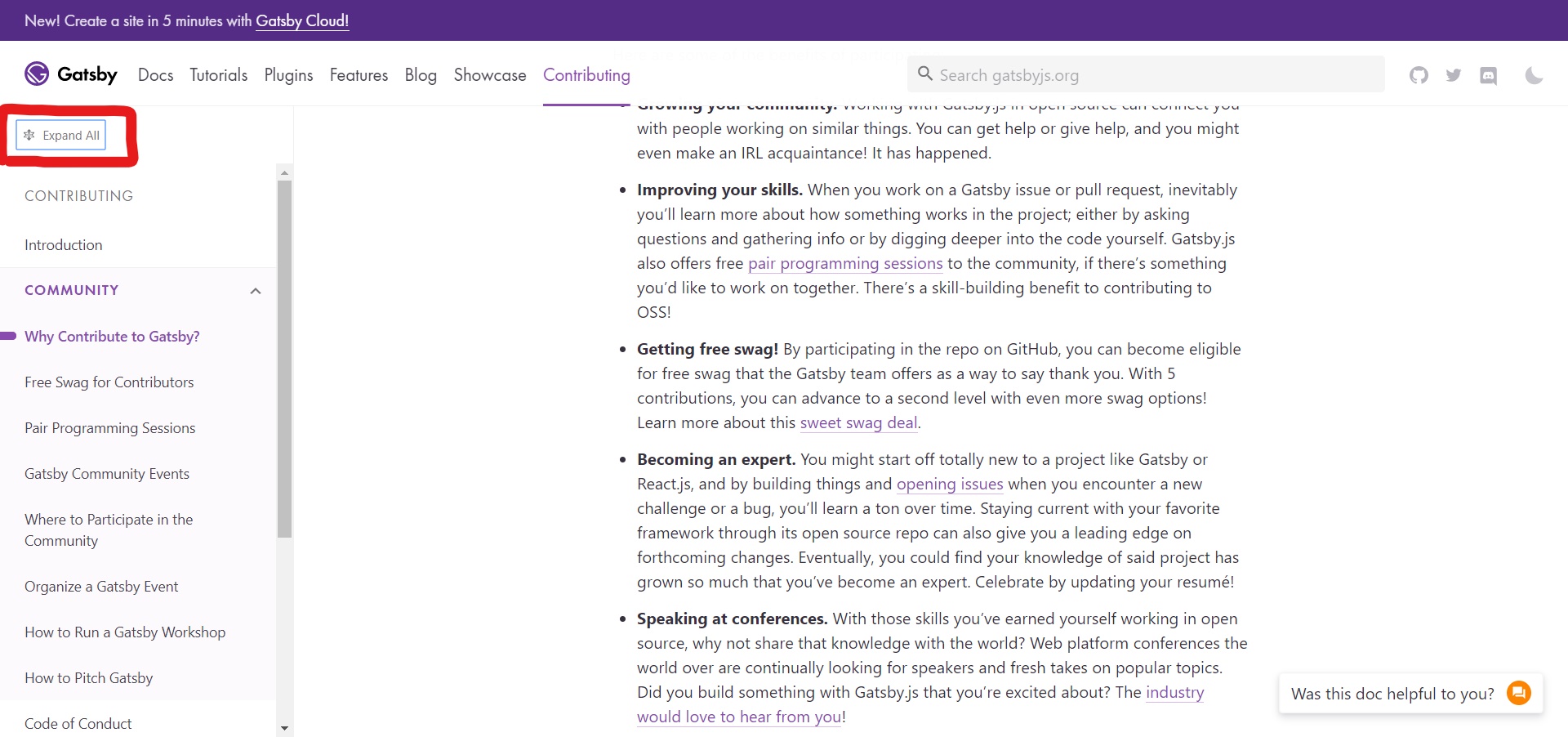Open the Discord icon in header
Image resolution: width=1568 pixels, height=737 pixels.
[x=1489, y=74]
